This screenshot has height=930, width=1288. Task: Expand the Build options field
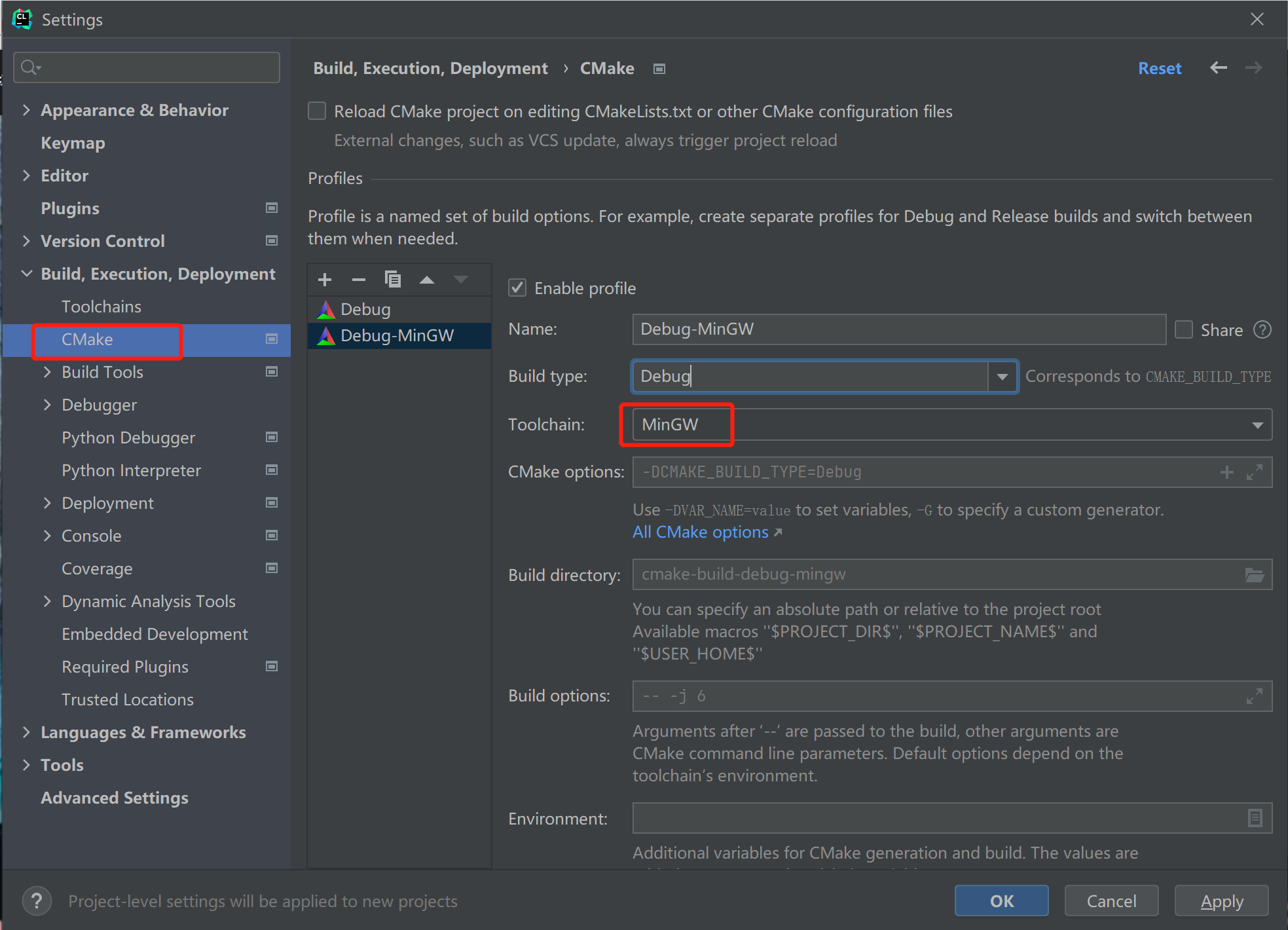click(1254, 696)
